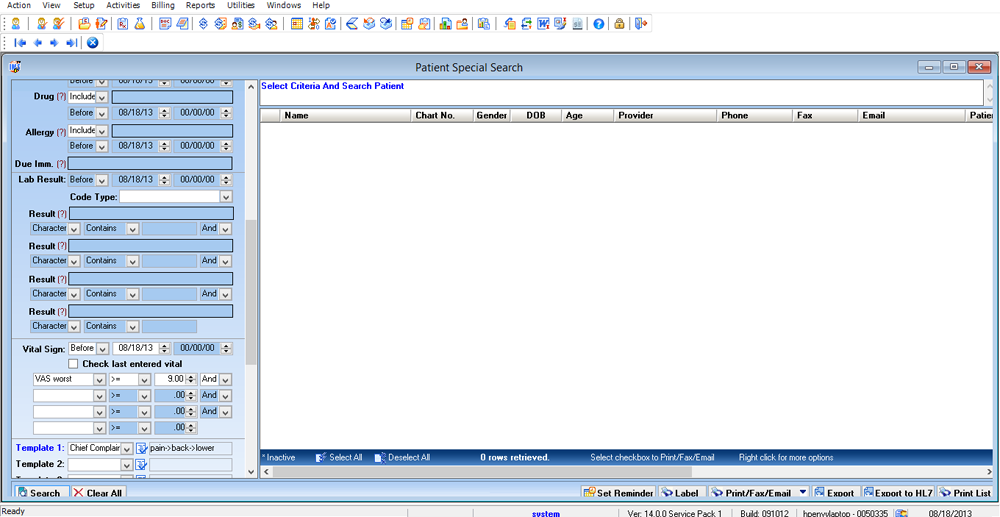Image resolution: width=1000 pixels, height=517 pixels.
Task: Click the scanner icon in toolbar
Action: (x=351, y=24)
